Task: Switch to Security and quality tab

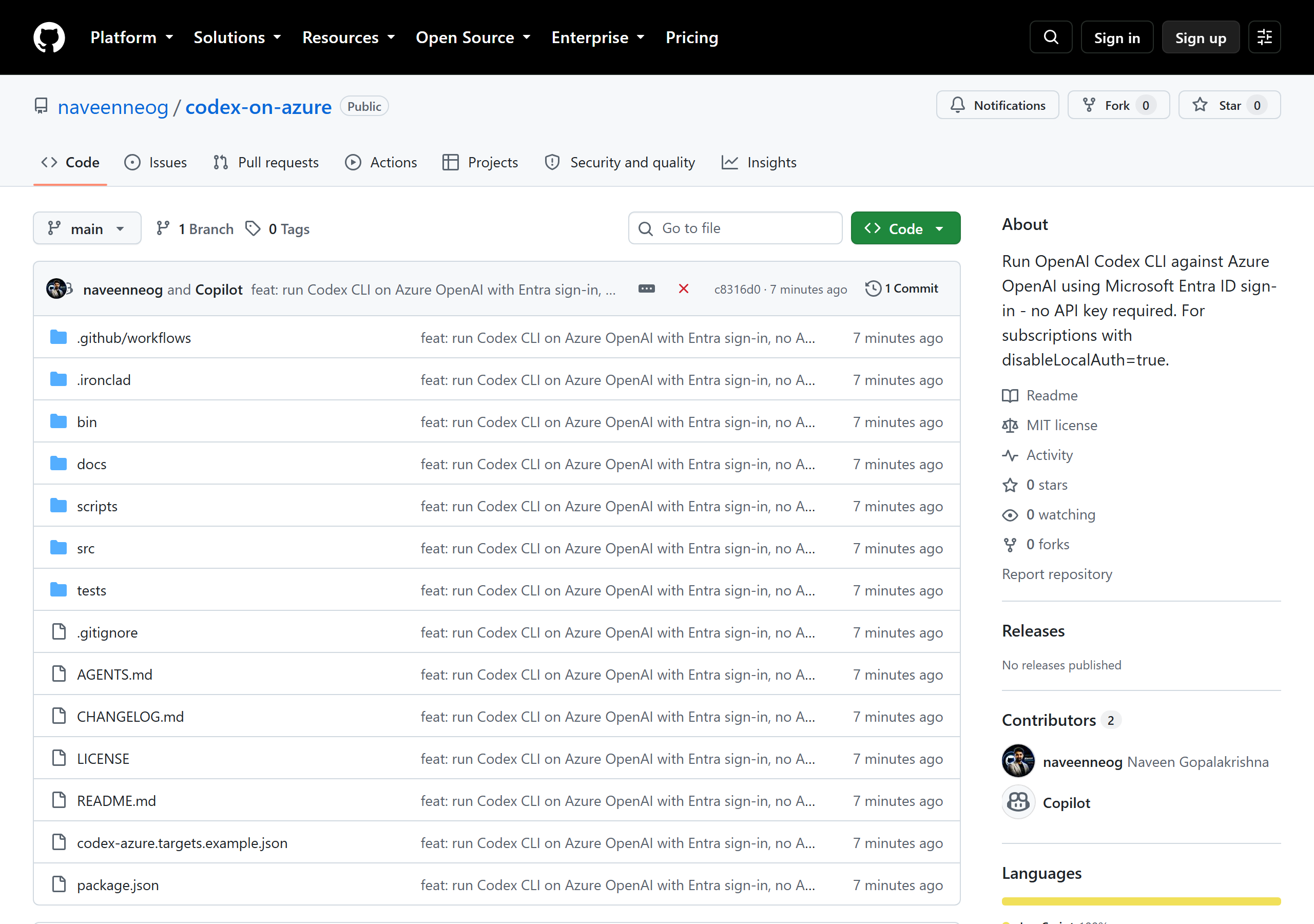Action: (620, 163)
